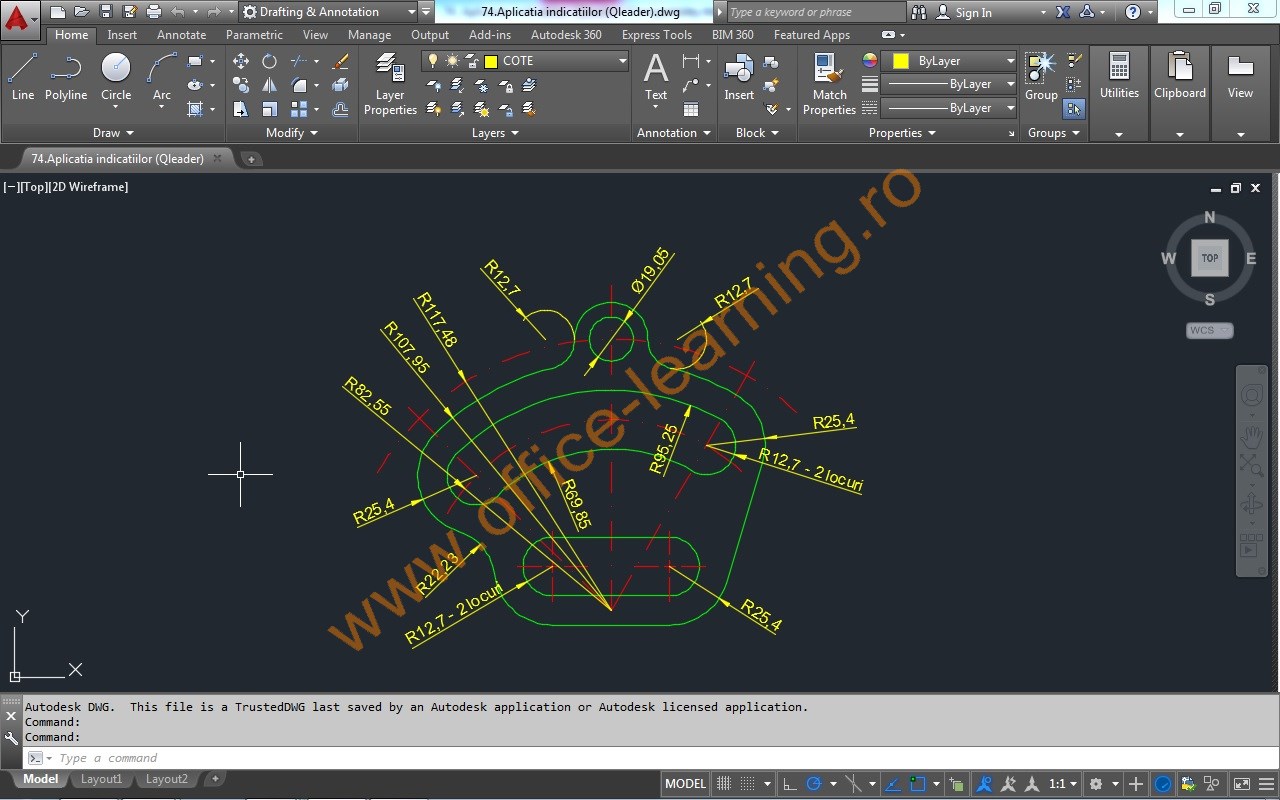Open the Express Tools ribbon tab
1280x800 pixels.
[656, 35]
